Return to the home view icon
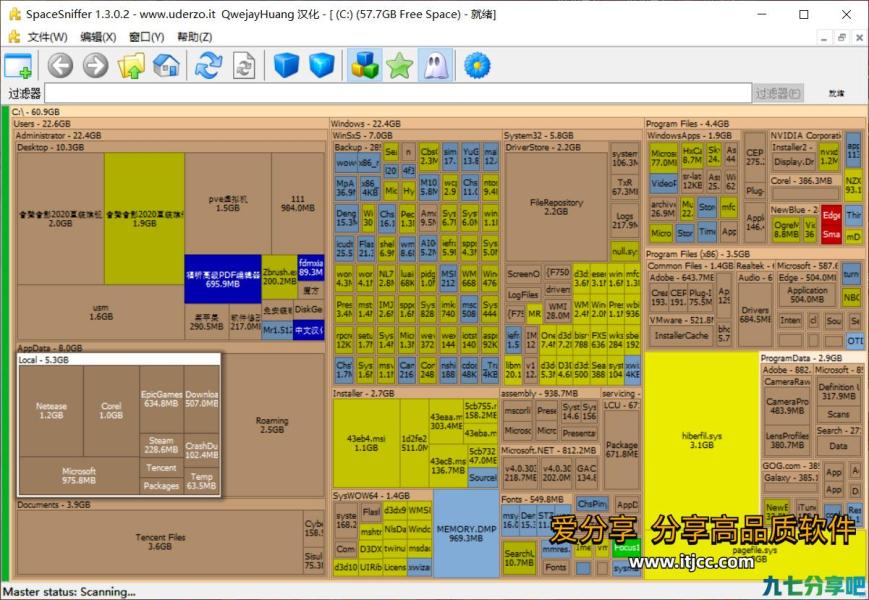Image resolution: width=869 pixels, height=600 pixels. [166, 65]
